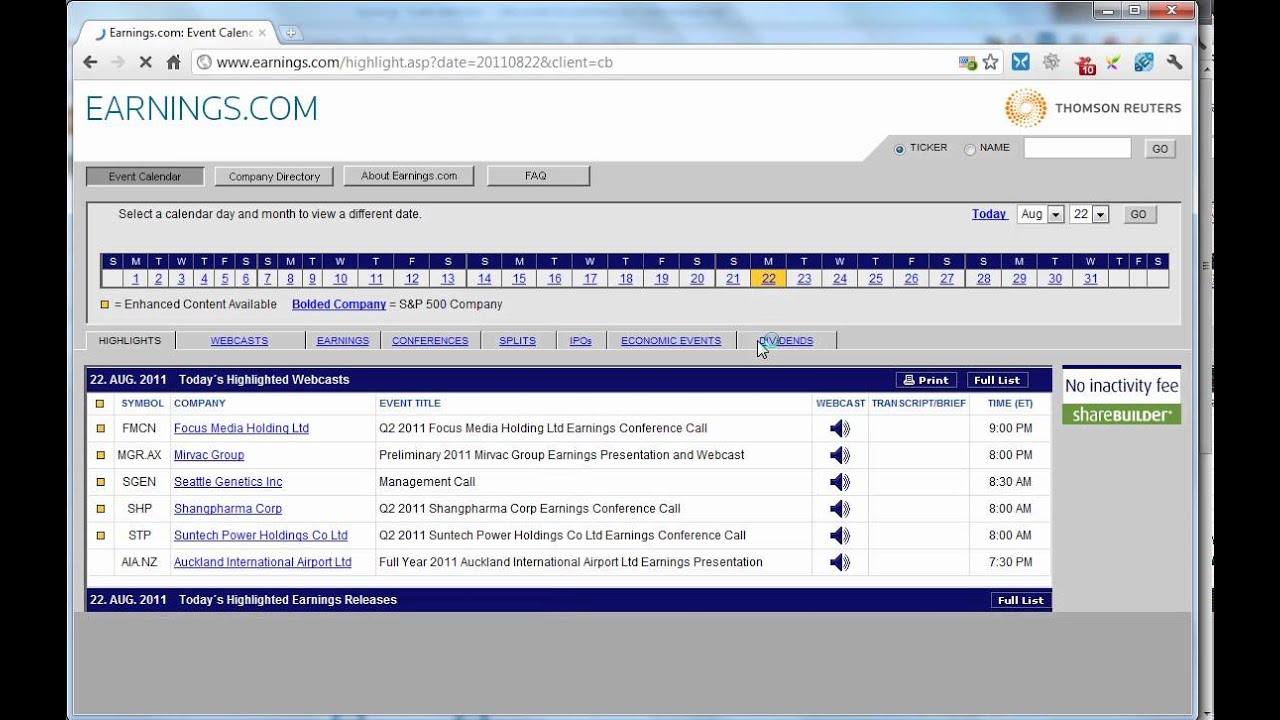
Task: Play the Auckland International Airport webcast audio icon
Action: 840,562
